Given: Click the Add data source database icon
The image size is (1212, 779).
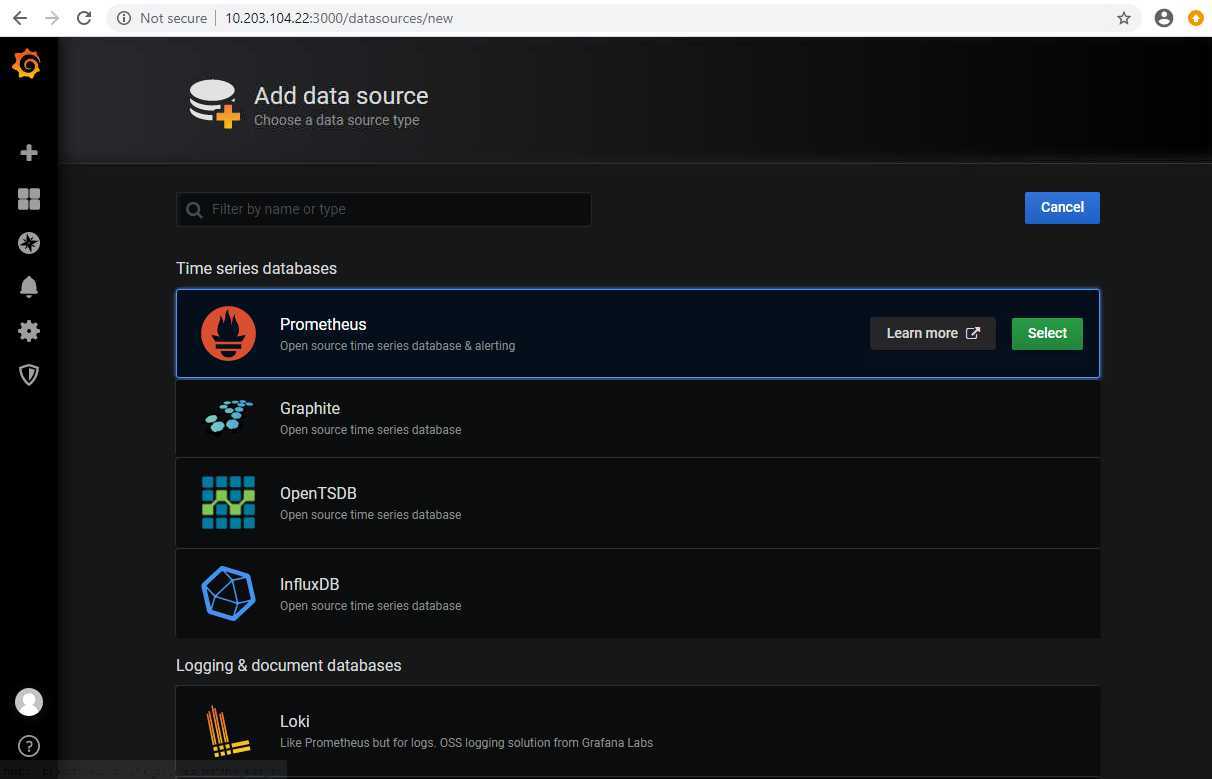Looking at the screenshot, I should click(x=215, y=104).
